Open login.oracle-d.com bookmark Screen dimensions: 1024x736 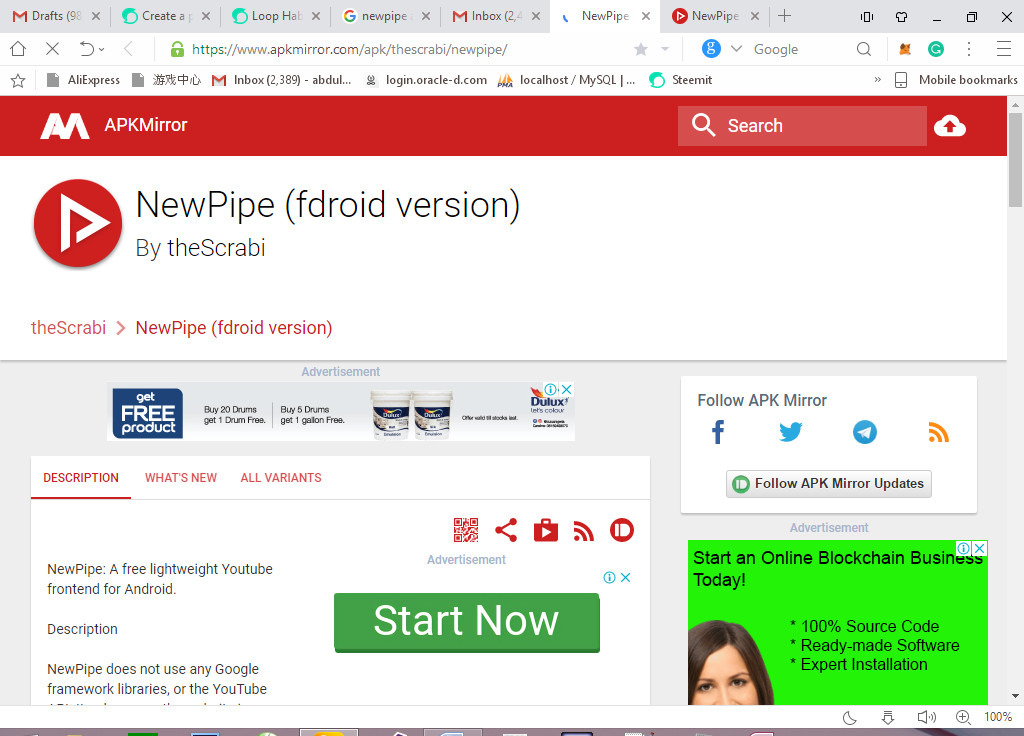[426, 80]
